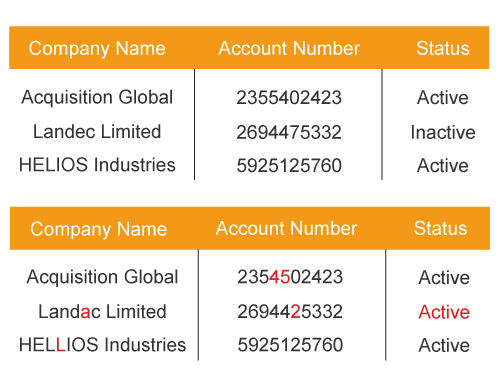The height and width of the screenshot is (380, 500).
Task: Select the Landec Limited cell
Action: (97, 131)
